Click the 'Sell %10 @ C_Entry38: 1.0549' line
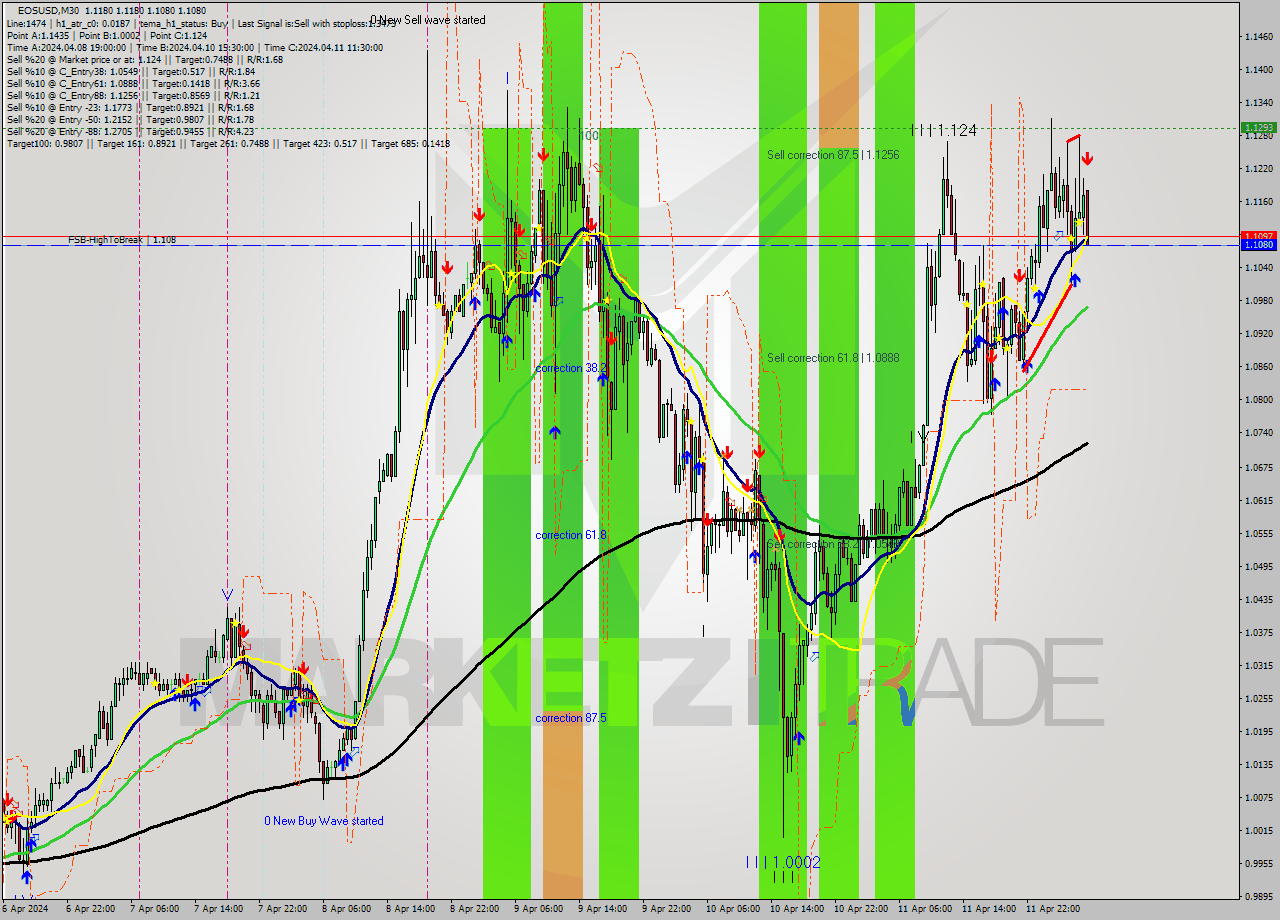This screenshot has height=920, width=1280. [131, 71]
